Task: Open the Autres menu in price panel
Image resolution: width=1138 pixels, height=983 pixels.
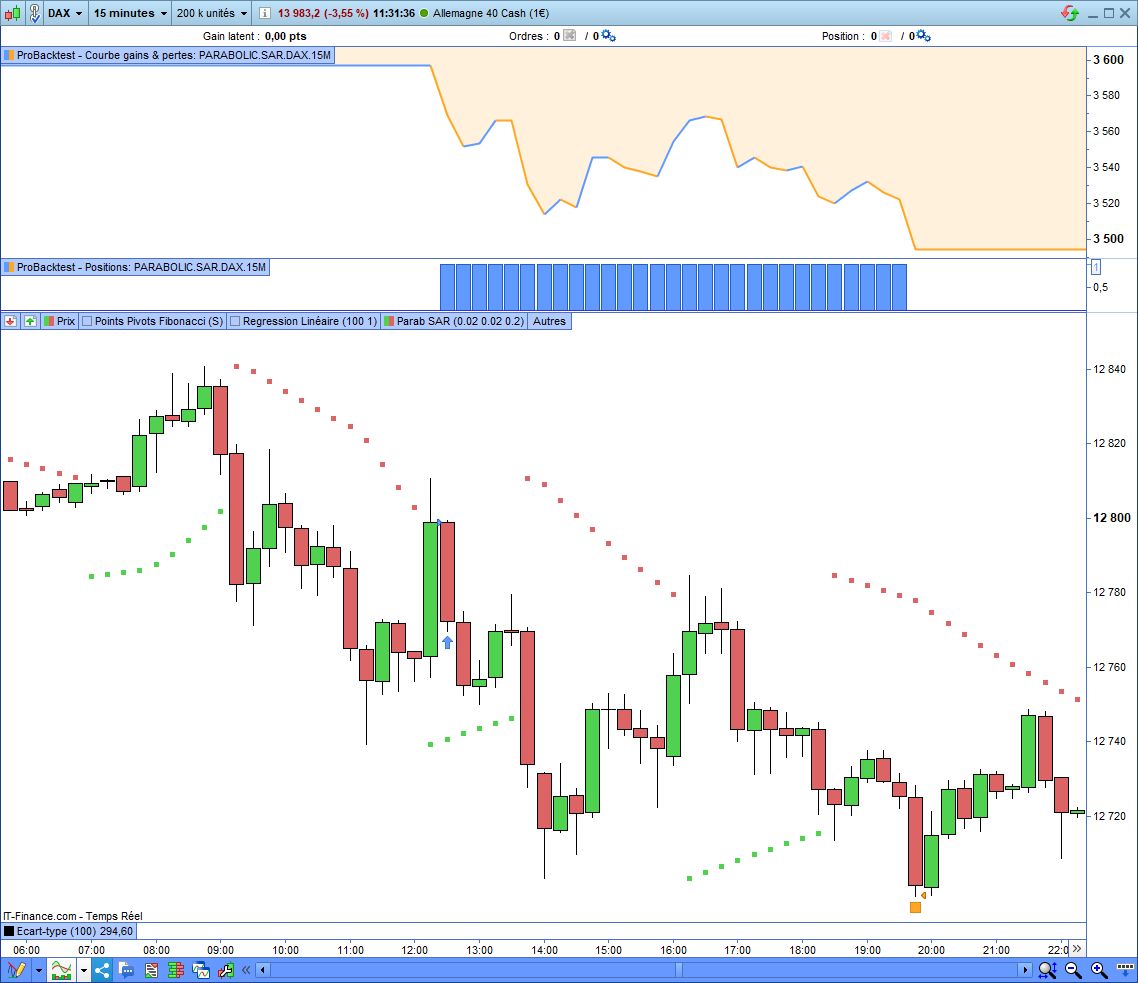Action: (x=549, y=321)
